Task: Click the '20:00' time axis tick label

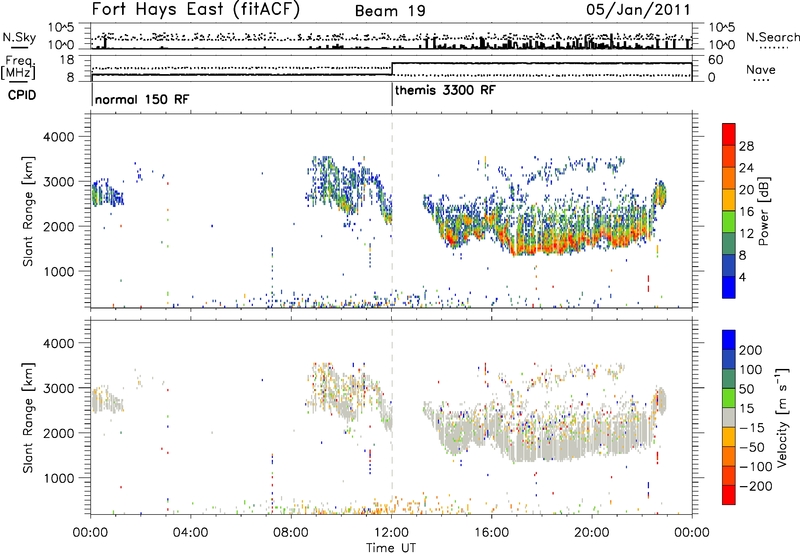Action: click(x=592, y=532)
